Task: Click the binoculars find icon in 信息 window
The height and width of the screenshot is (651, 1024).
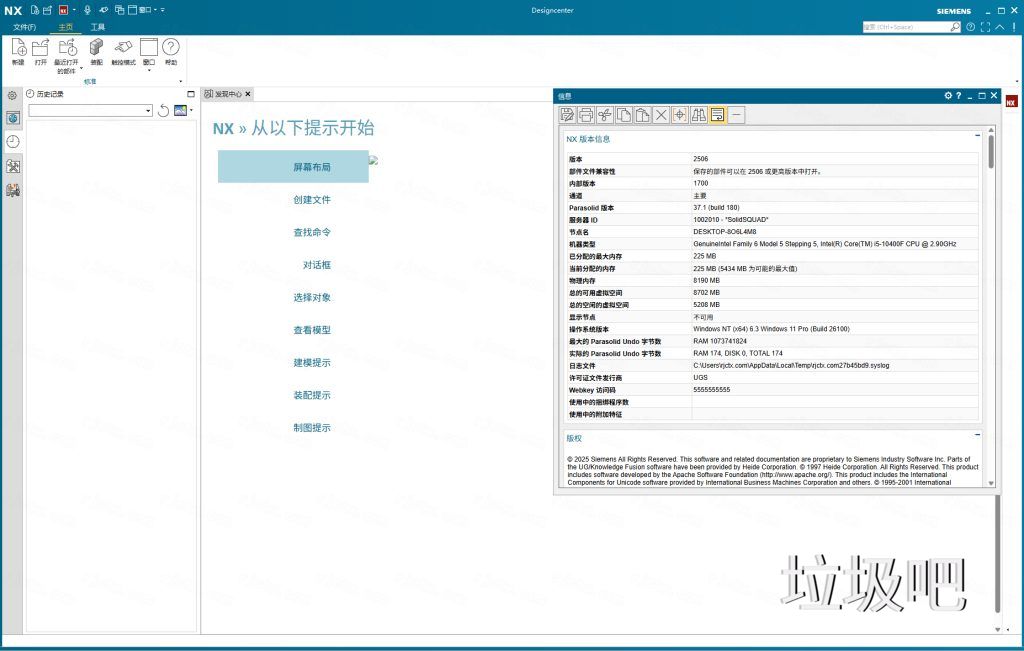Action: pyautogui.click(x=699, y=115)
